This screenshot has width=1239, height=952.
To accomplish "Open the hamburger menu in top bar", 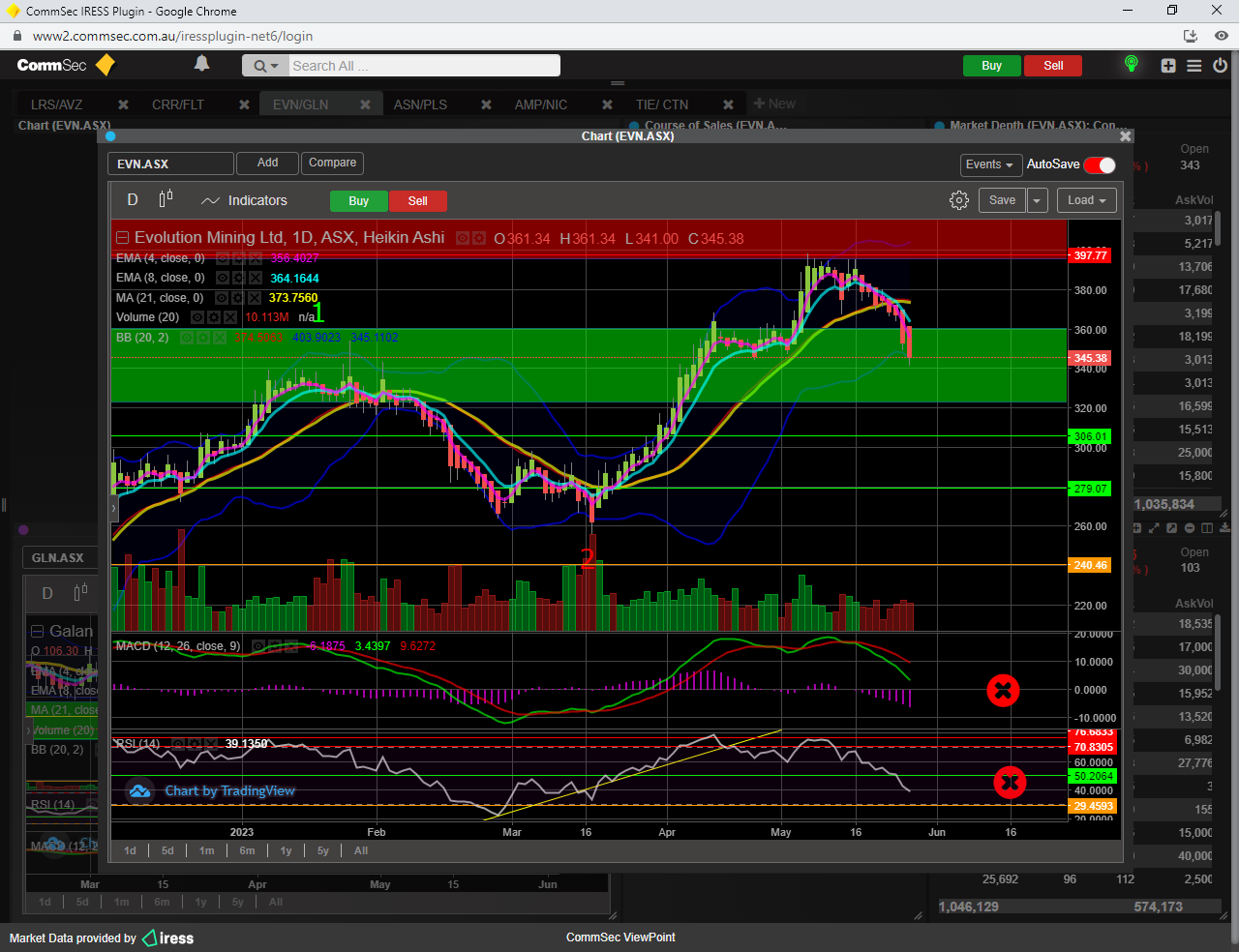I will [1194, 66].
